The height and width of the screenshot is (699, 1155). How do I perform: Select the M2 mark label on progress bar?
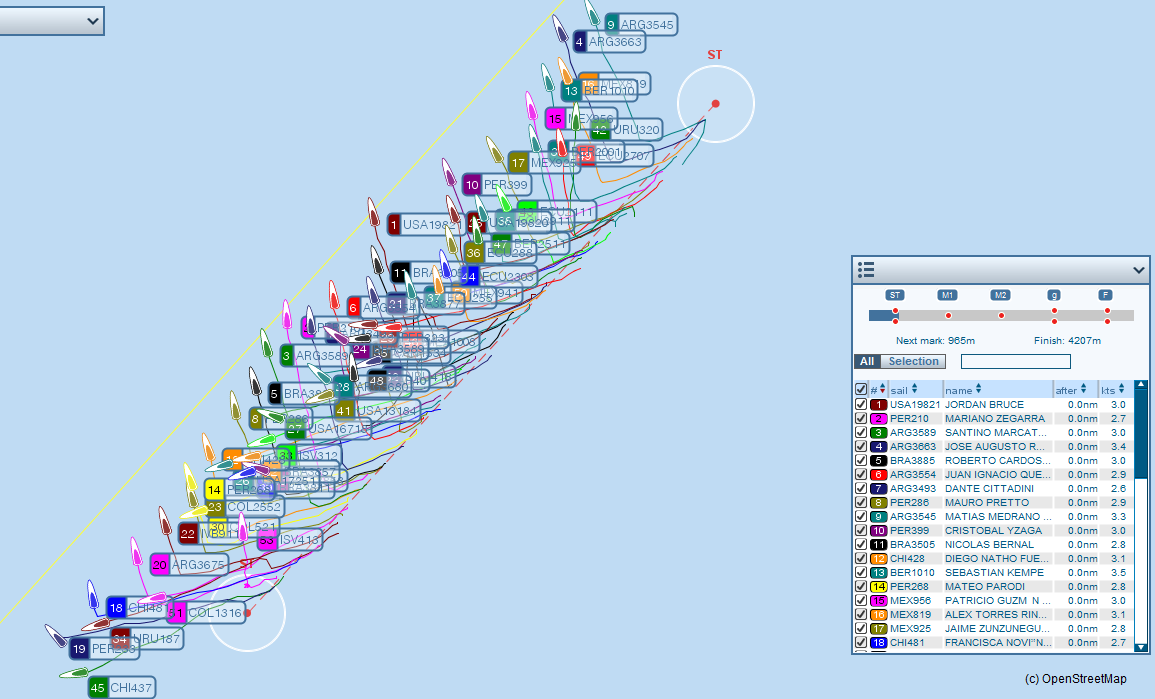point(1001,295)
